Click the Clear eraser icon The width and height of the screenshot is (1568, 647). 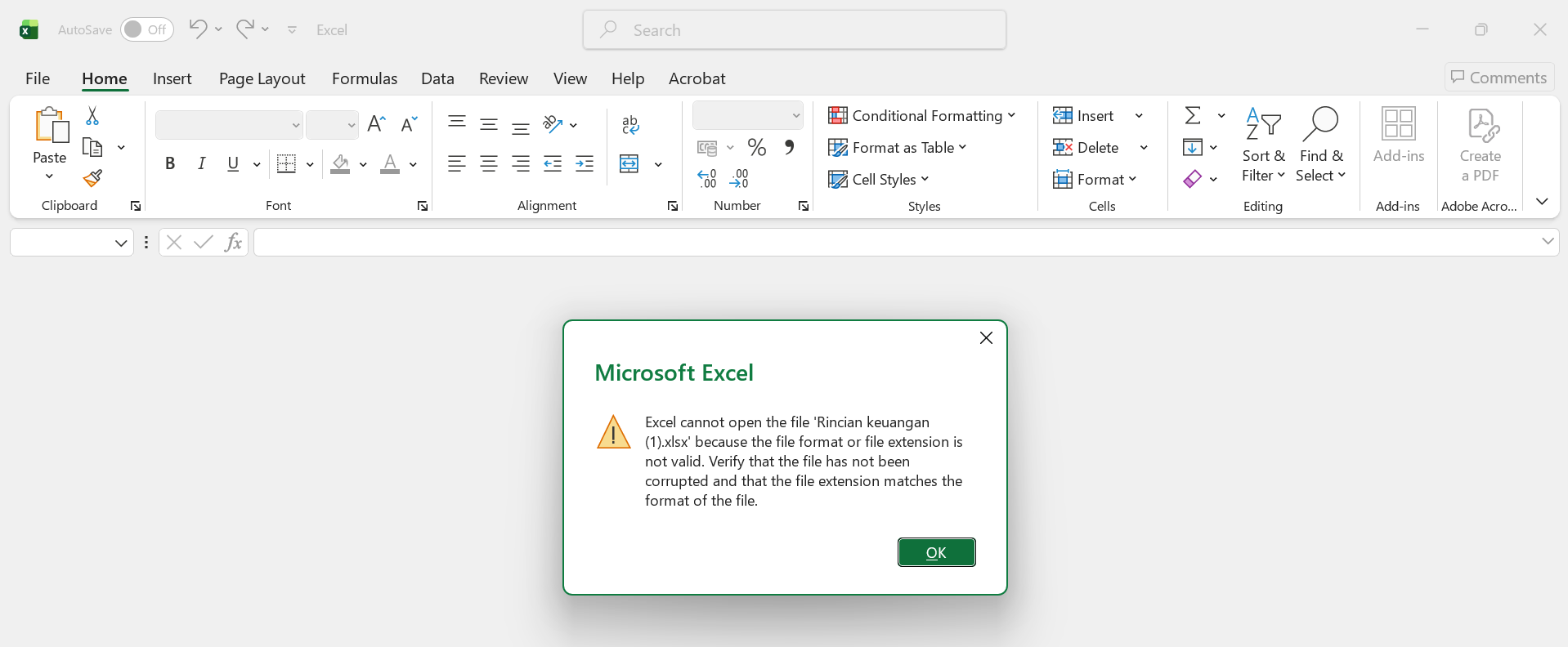click(x=1193, y=179)
